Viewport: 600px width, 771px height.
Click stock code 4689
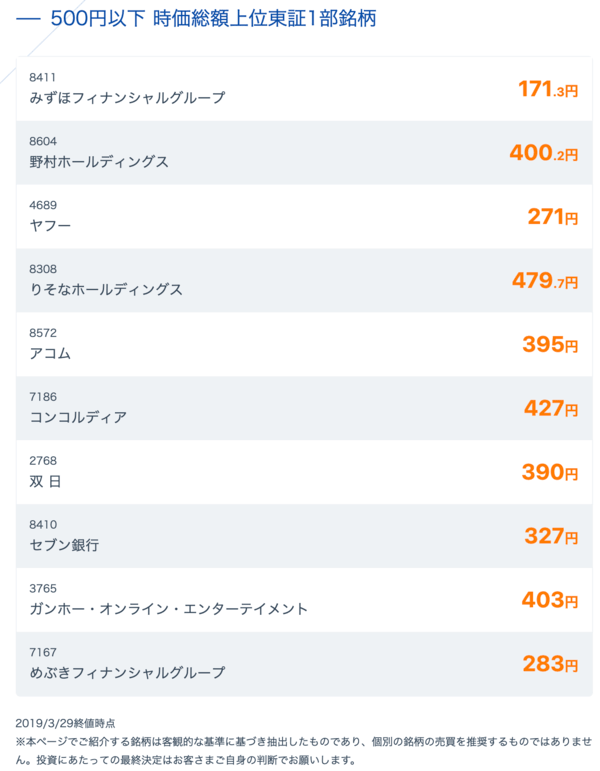pyautogui.click(x=43, y=206)
